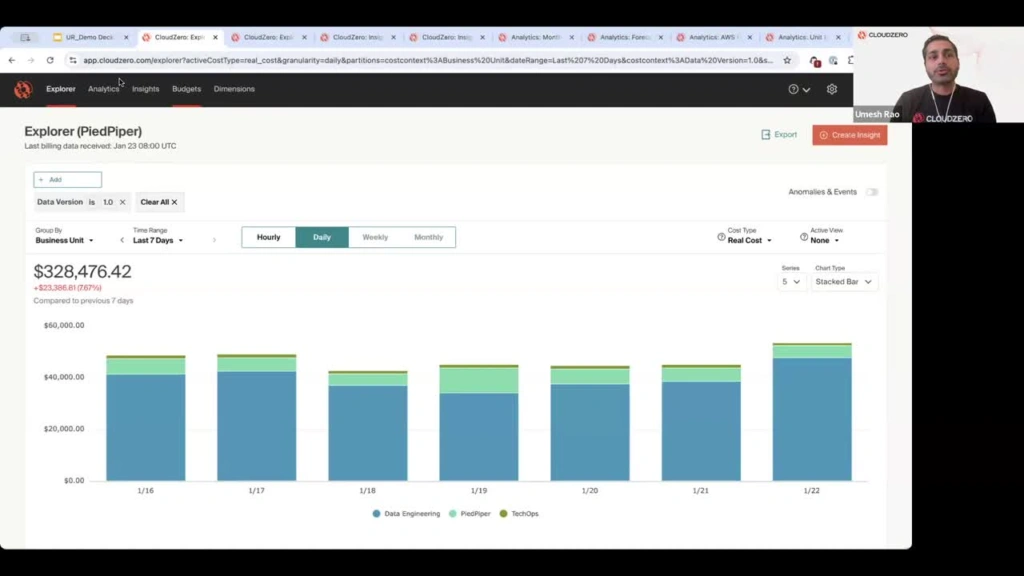The height and width of the screenshot is (576, 1024).
Task: Go to next time range arrow
Action: 214,240
